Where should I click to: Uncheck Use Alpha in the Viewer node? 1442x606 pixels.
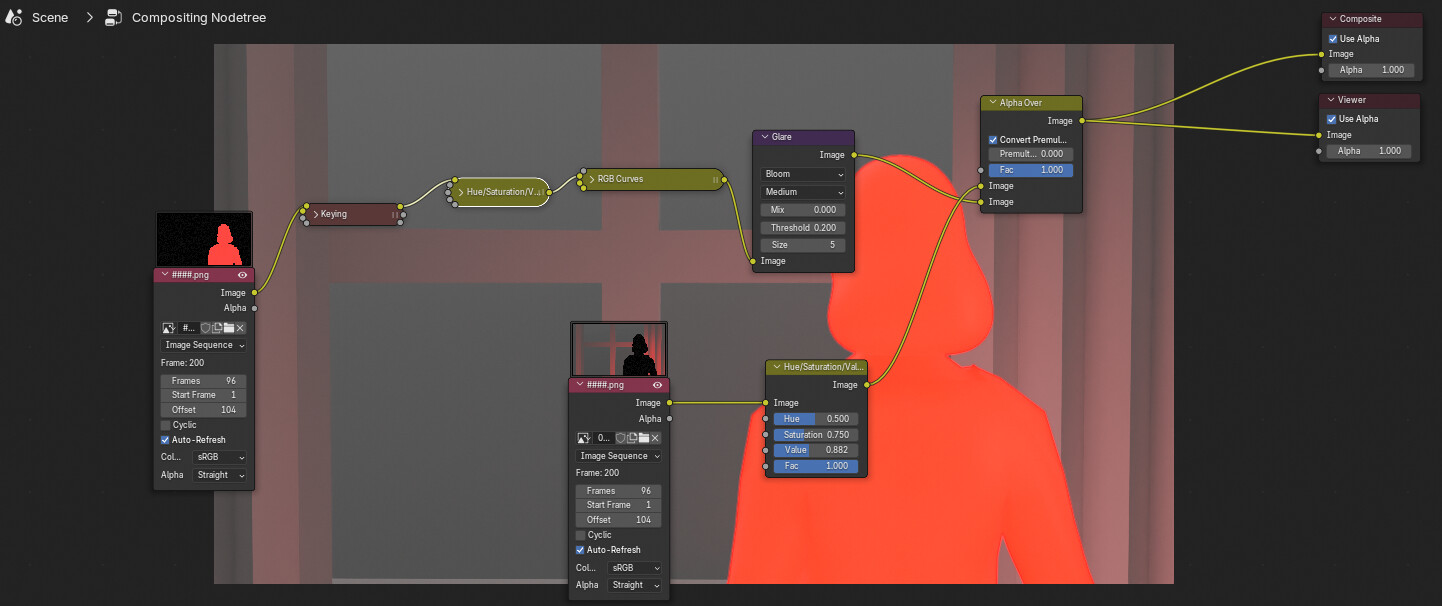pos(1332,119)
